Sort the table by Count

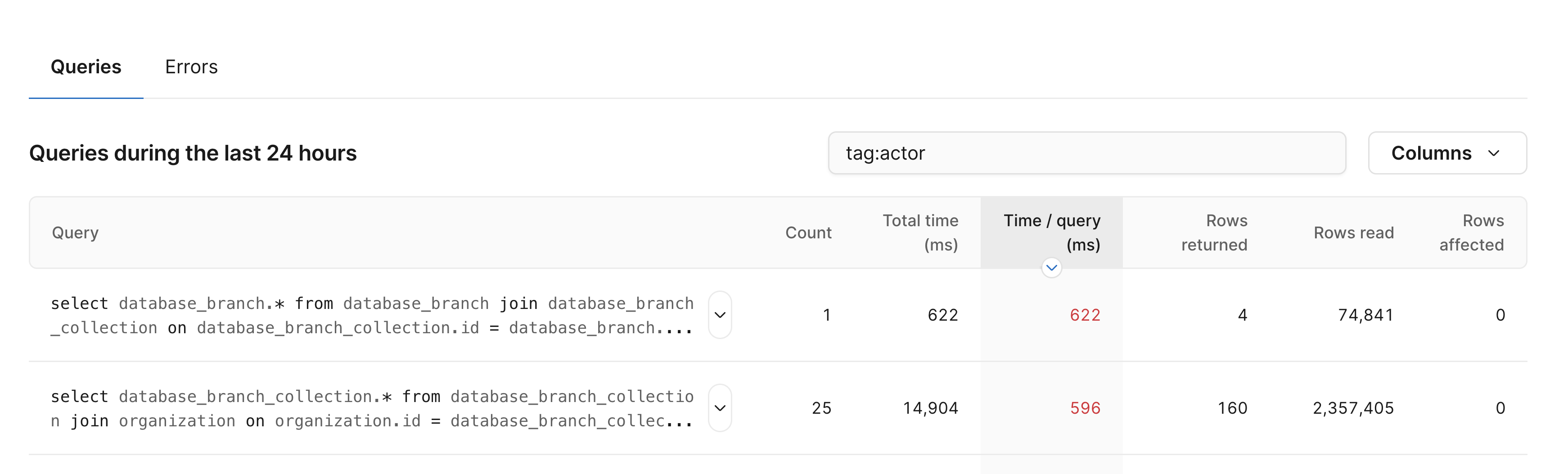808,233
